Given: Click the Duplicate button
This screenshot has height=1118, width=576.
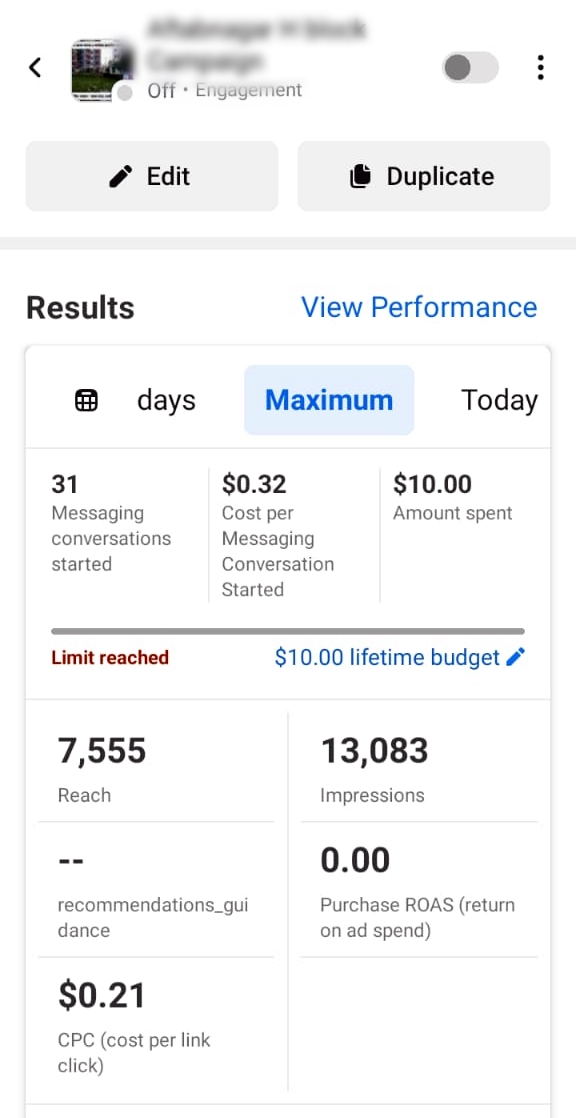Looking at the screenshot, I should click(x=423, y=176).
